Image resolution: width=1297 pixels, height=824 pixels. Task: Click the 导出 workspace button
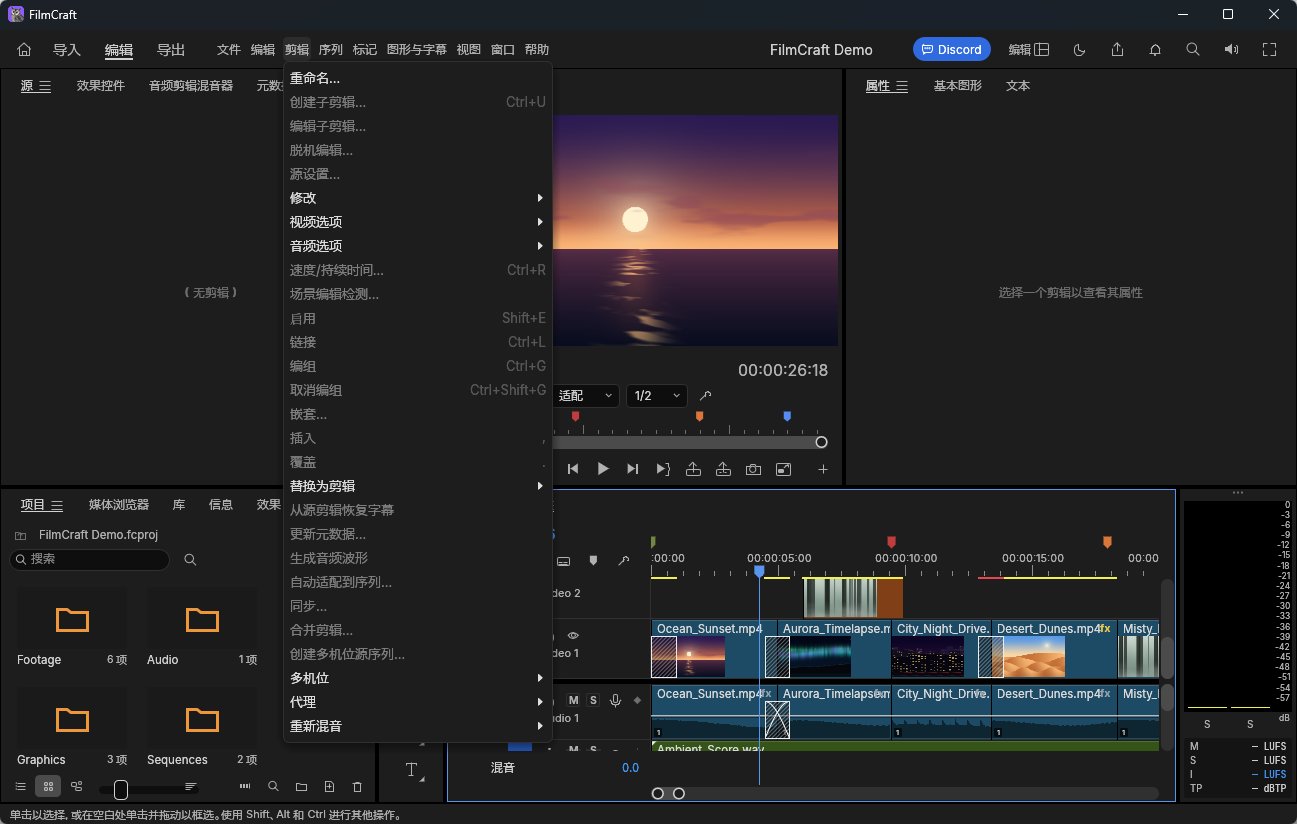click(x=171, y=50)
